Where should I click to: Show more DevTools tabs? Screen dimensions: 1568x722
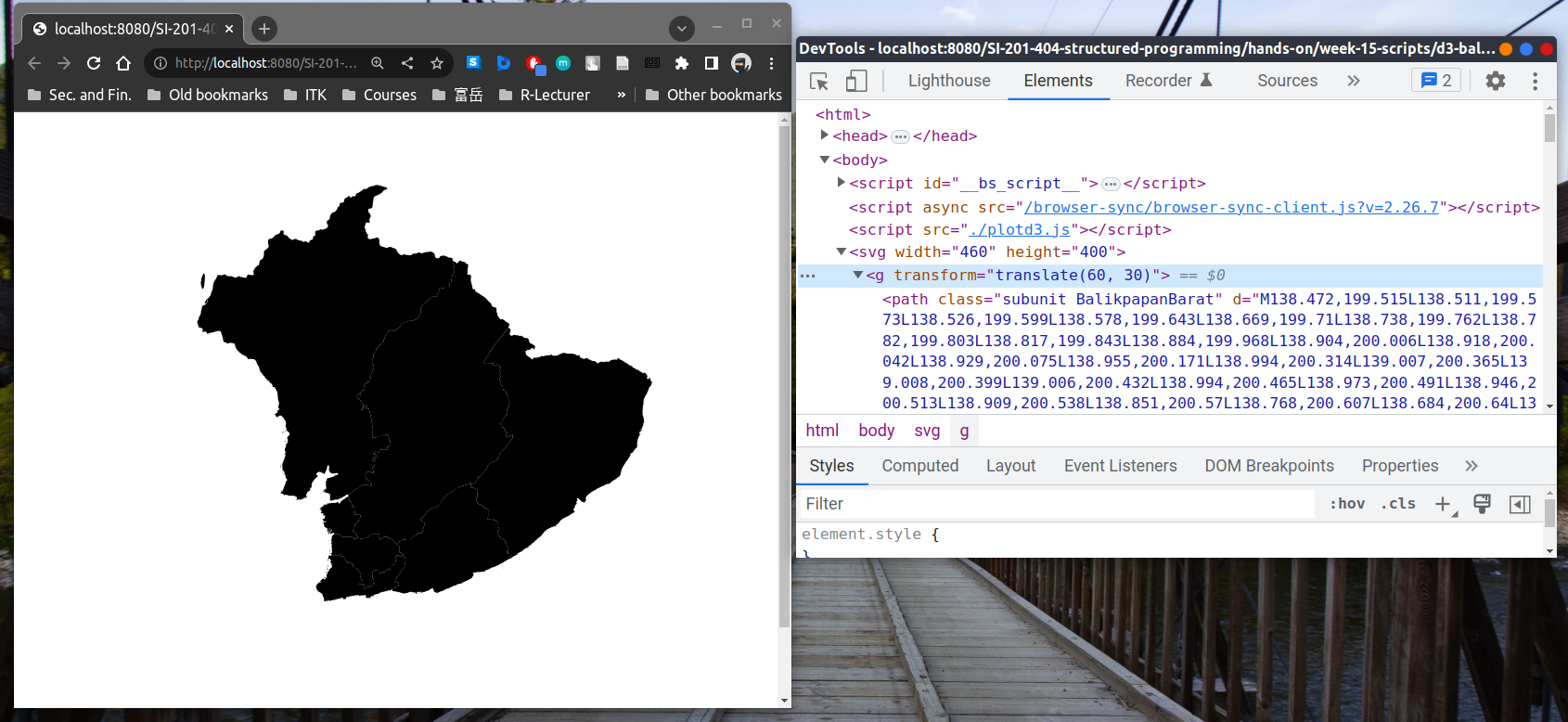coord(1354,81)
